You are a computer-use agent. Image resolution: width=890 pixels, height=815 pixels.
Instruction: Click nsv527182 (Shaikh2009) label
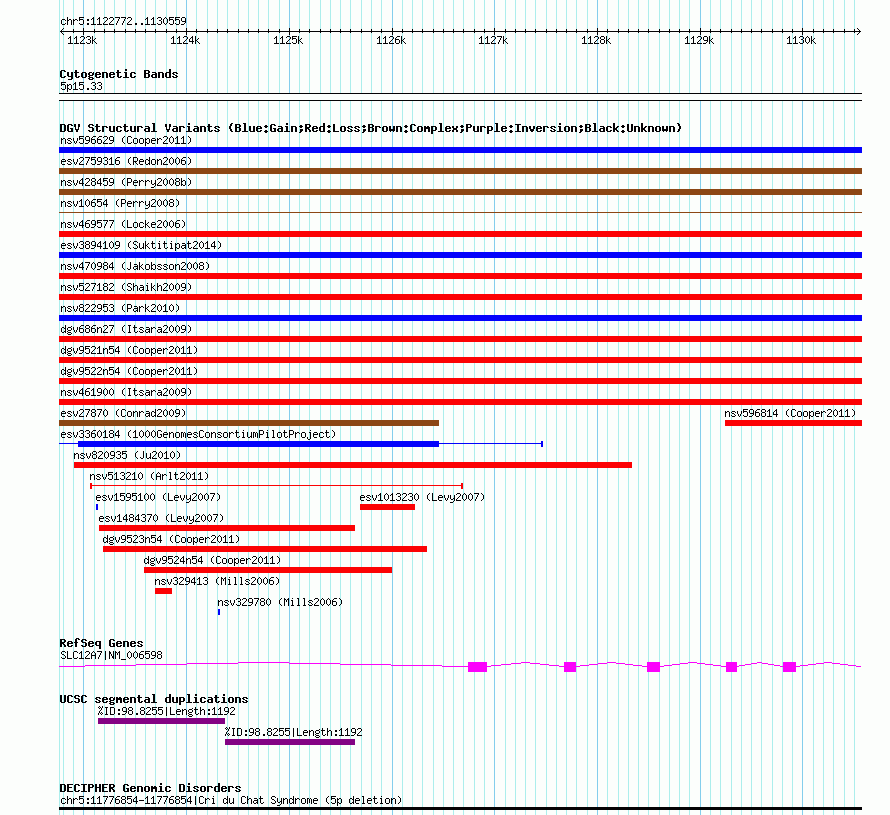(x=126, y=287)
